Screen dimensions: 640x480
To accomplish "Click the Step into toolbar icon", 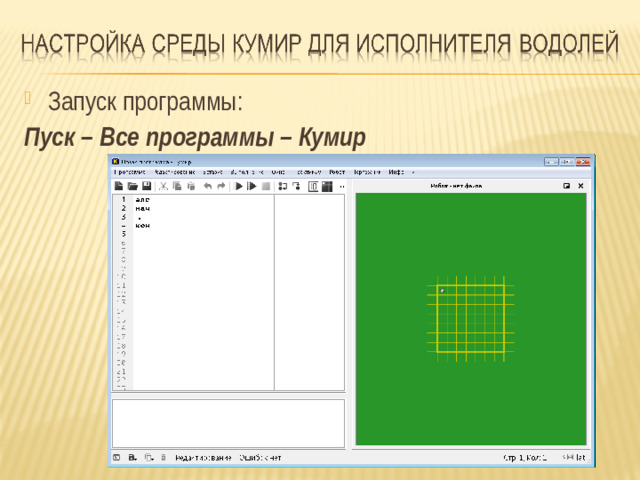I will coord(282,186).
